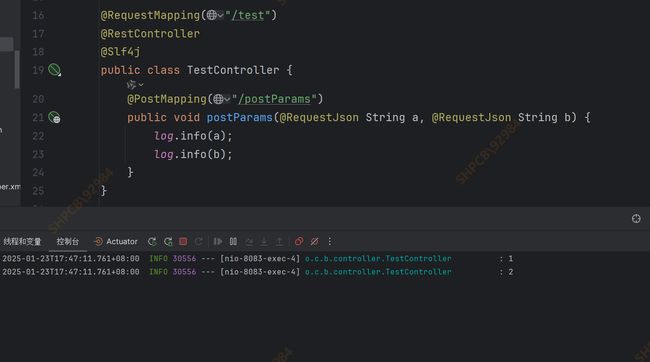Click the @Slf4j annotation

(120, 52)
